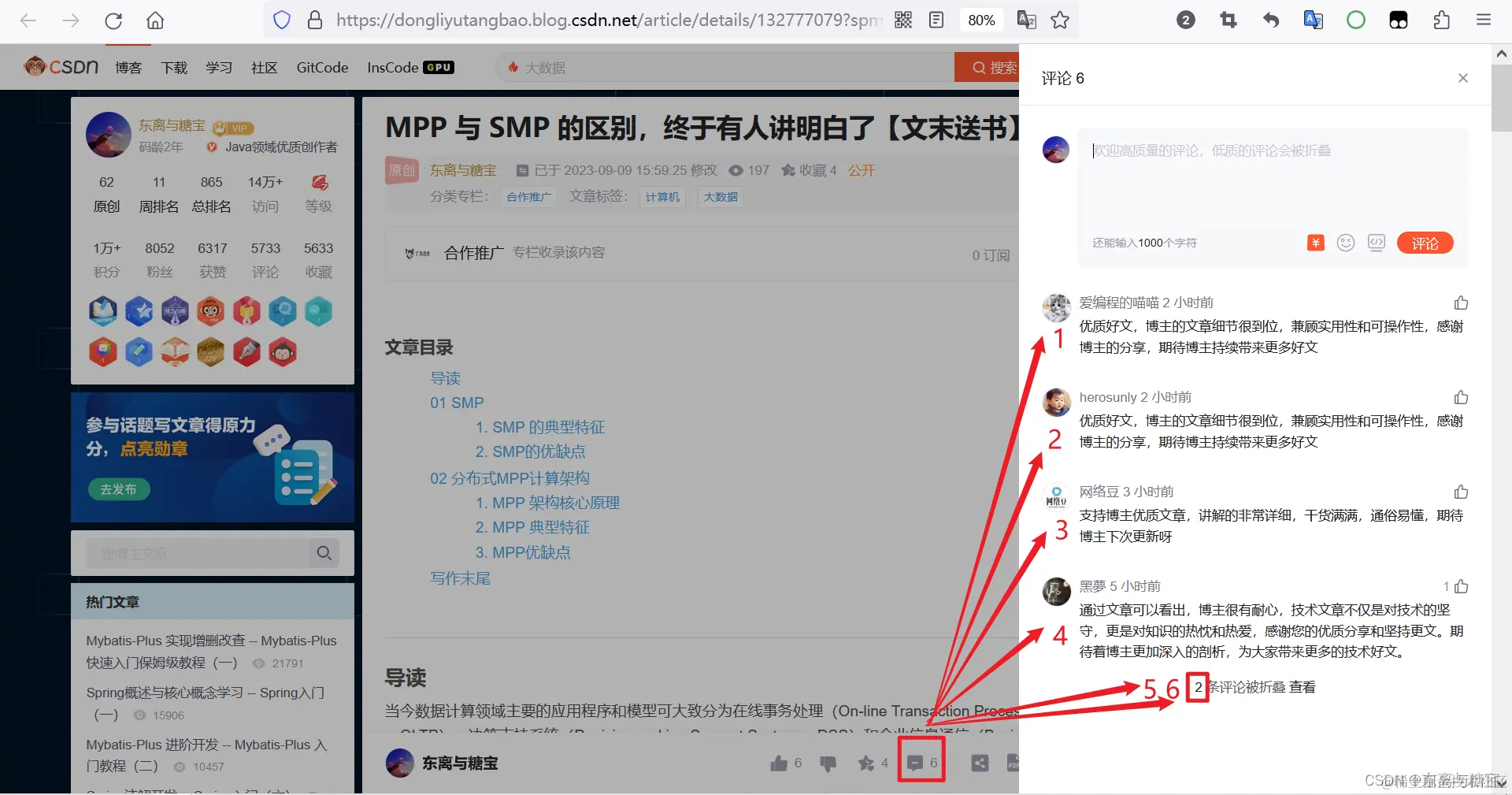Open the comments panel via the comment bubble icon
Screen dimensions: 1512x795
coord(917,761)
